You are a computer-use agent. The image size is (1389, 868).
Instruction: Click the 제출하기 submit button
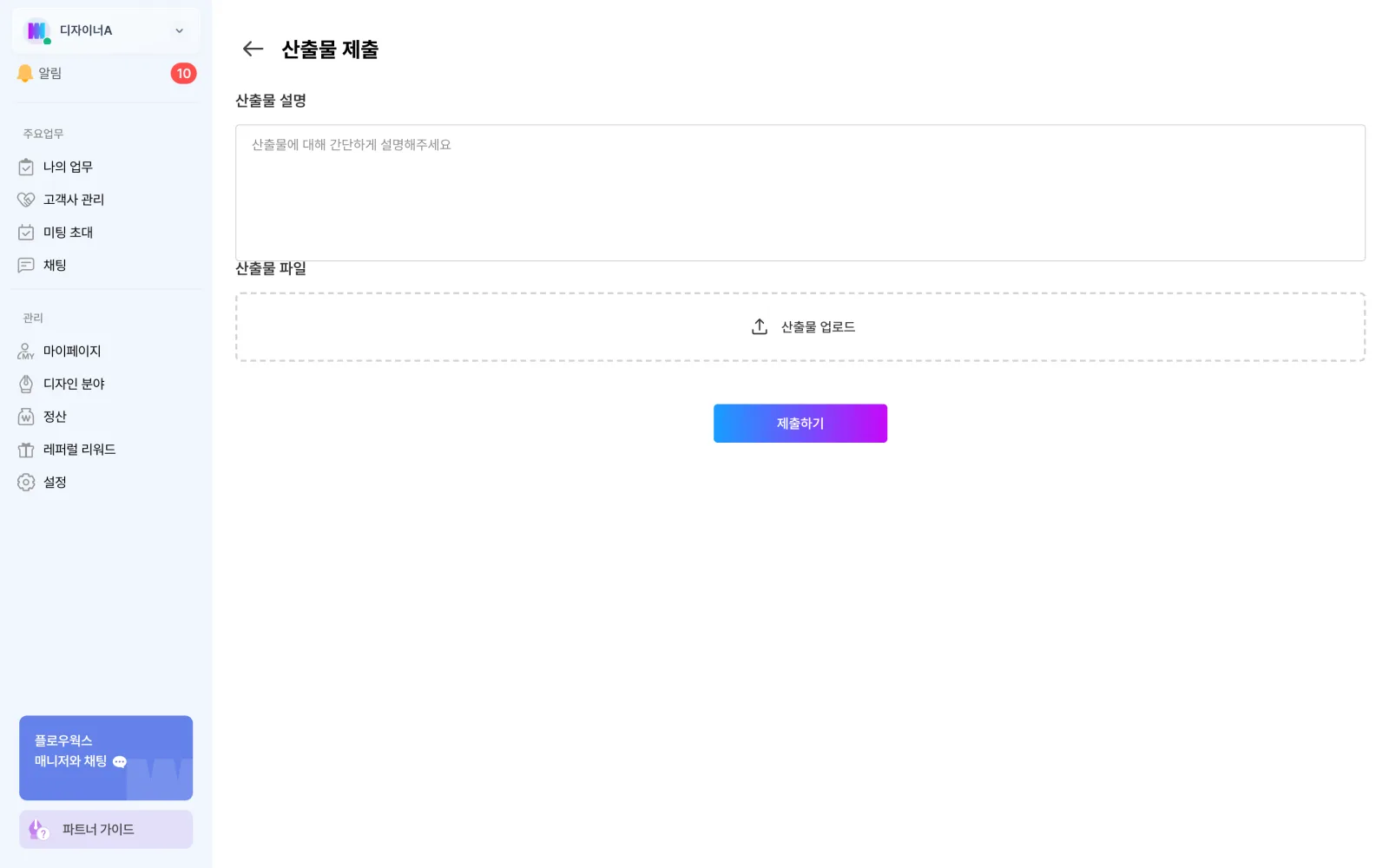coord(800,424)
